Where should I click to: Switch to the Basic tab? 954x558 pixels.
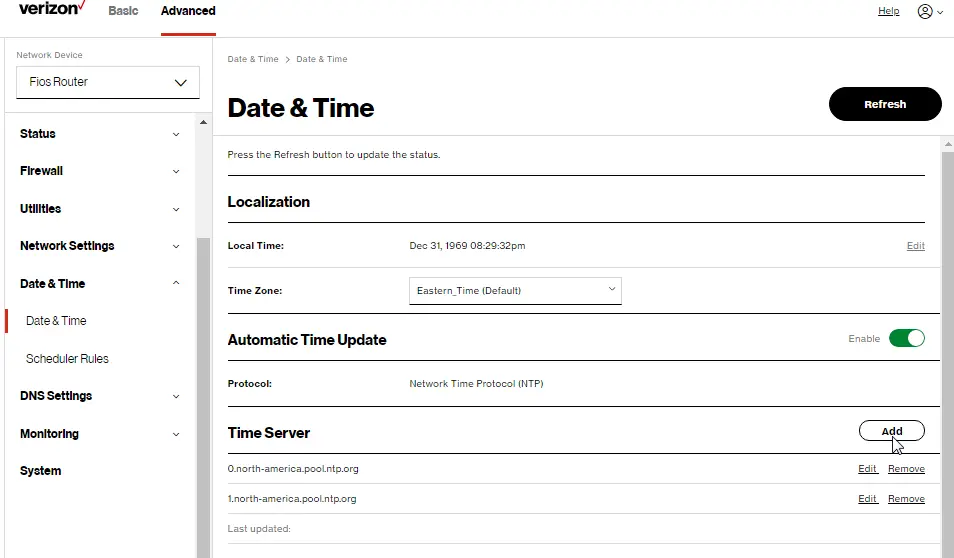tap(123, 11)
